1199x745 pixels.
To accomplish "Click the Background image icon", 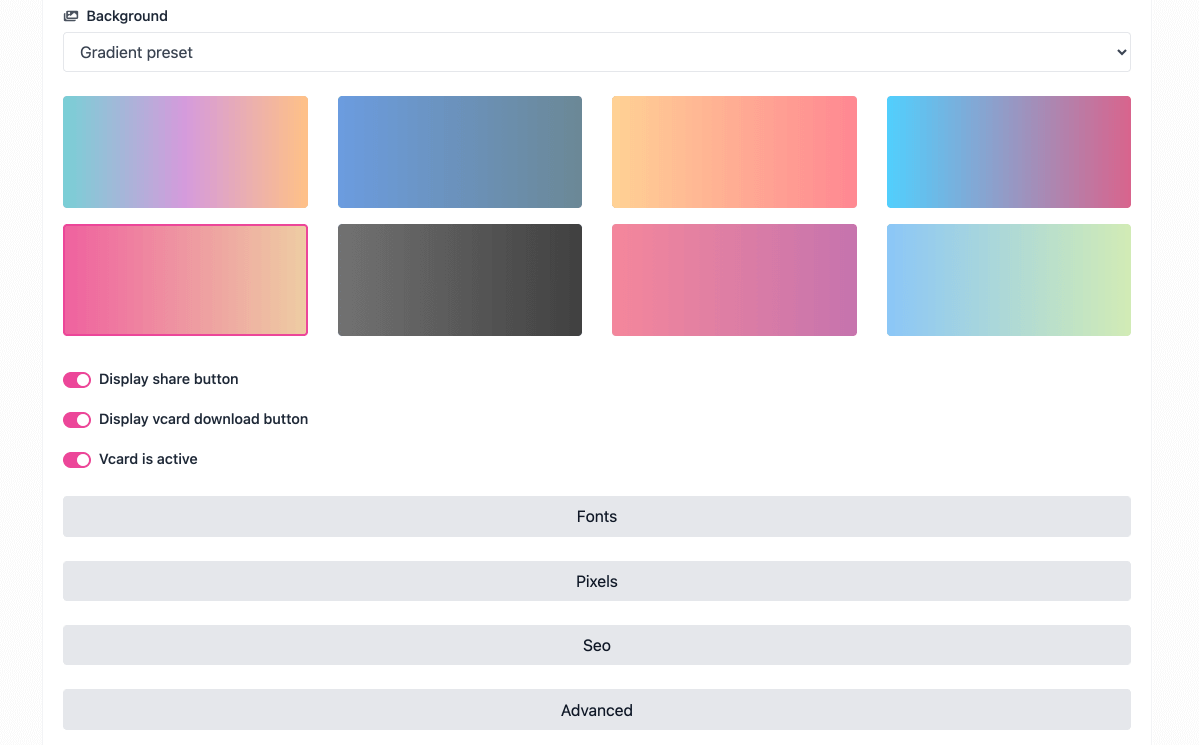I will 71,16.
